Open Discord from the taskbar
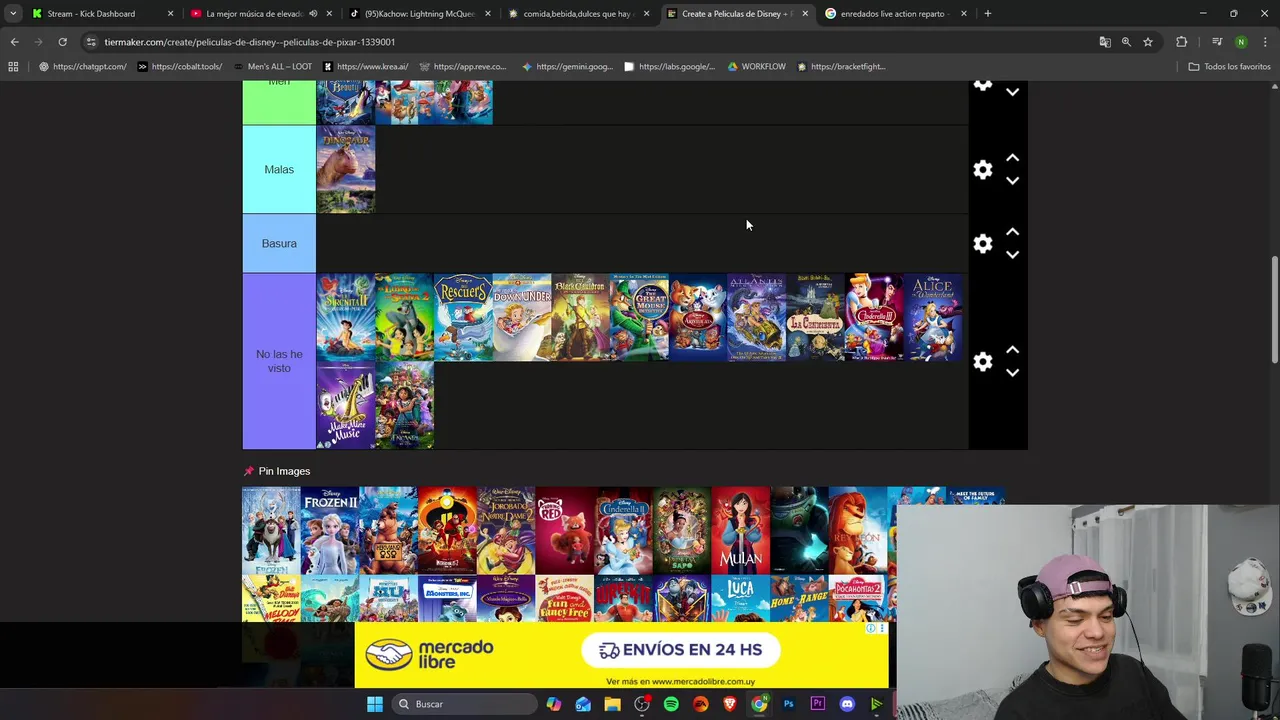 pyautogui.click(x=847, y=704)
